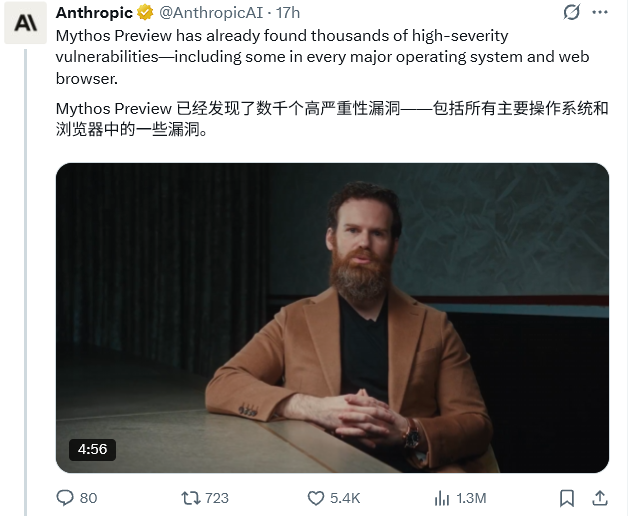Click the 1.3M views count
The height and width of the screenshot is (516, 631).
point(471,498)
